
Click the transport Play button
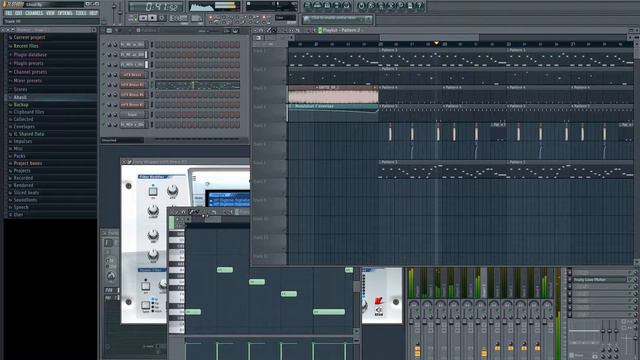143,18
